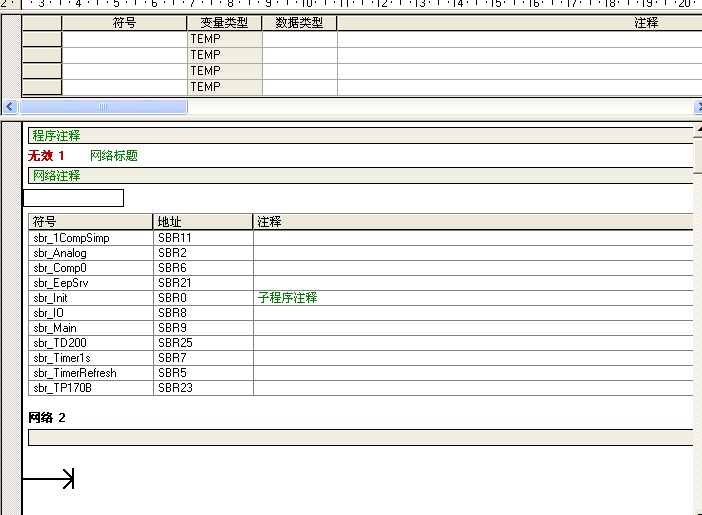Image resolution: width=702 pixels, height=515 pixels.
Task: Click the 符号 column header in variable table
Action: click(124, 23)
